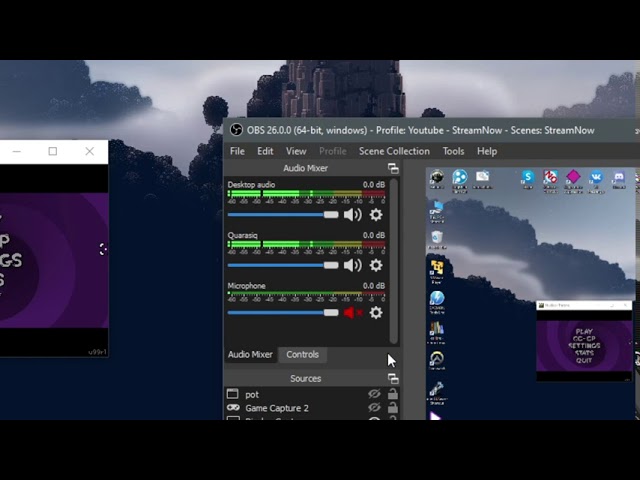Screen dimensions: 640x480
Task: Open the View menu in OBS
Action: pyautogui.click(x=296, y=151)
